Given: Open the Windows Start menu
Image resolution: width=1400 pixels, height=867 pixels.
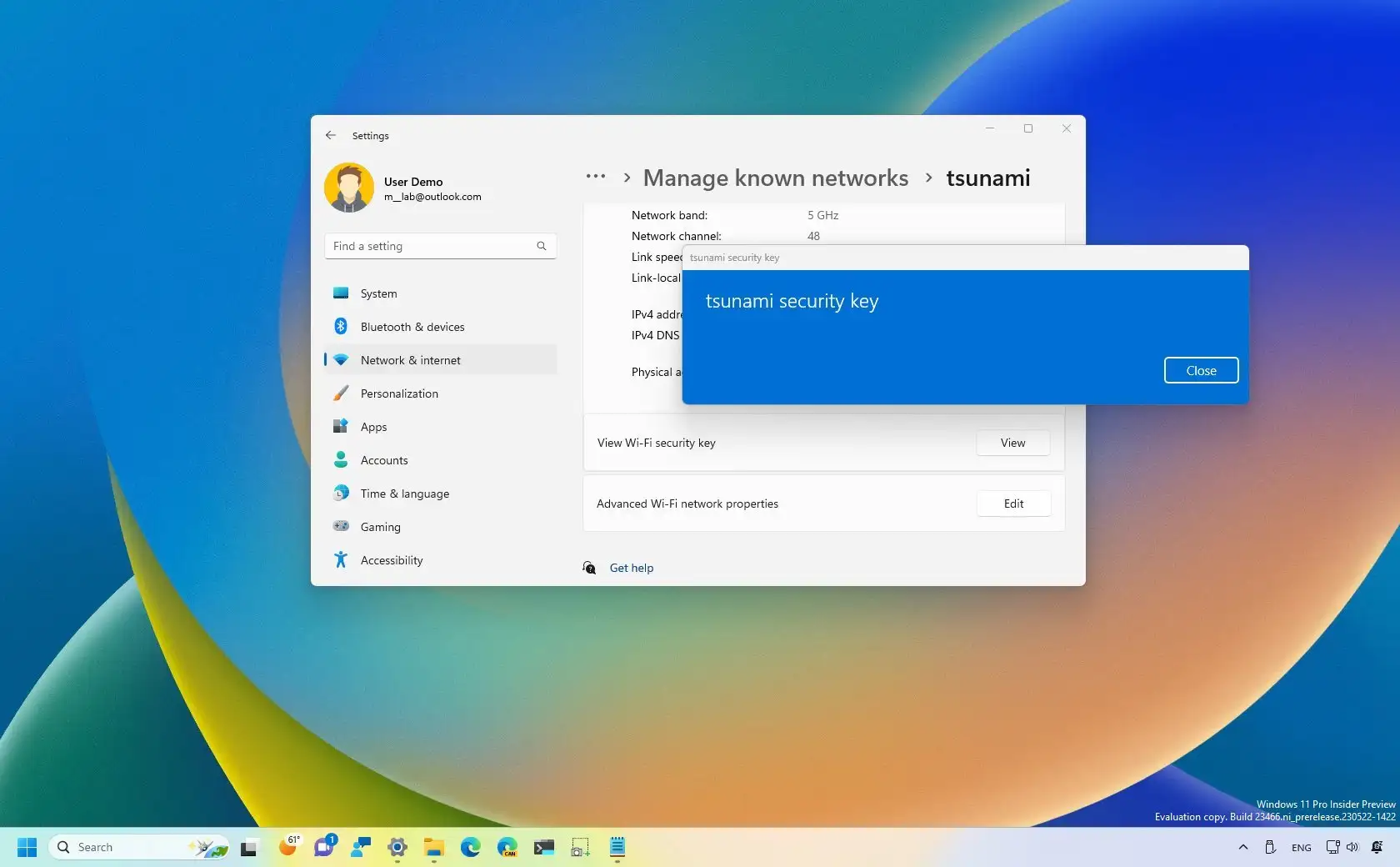Looking at the screenshot, I should (x=27, y=847).
